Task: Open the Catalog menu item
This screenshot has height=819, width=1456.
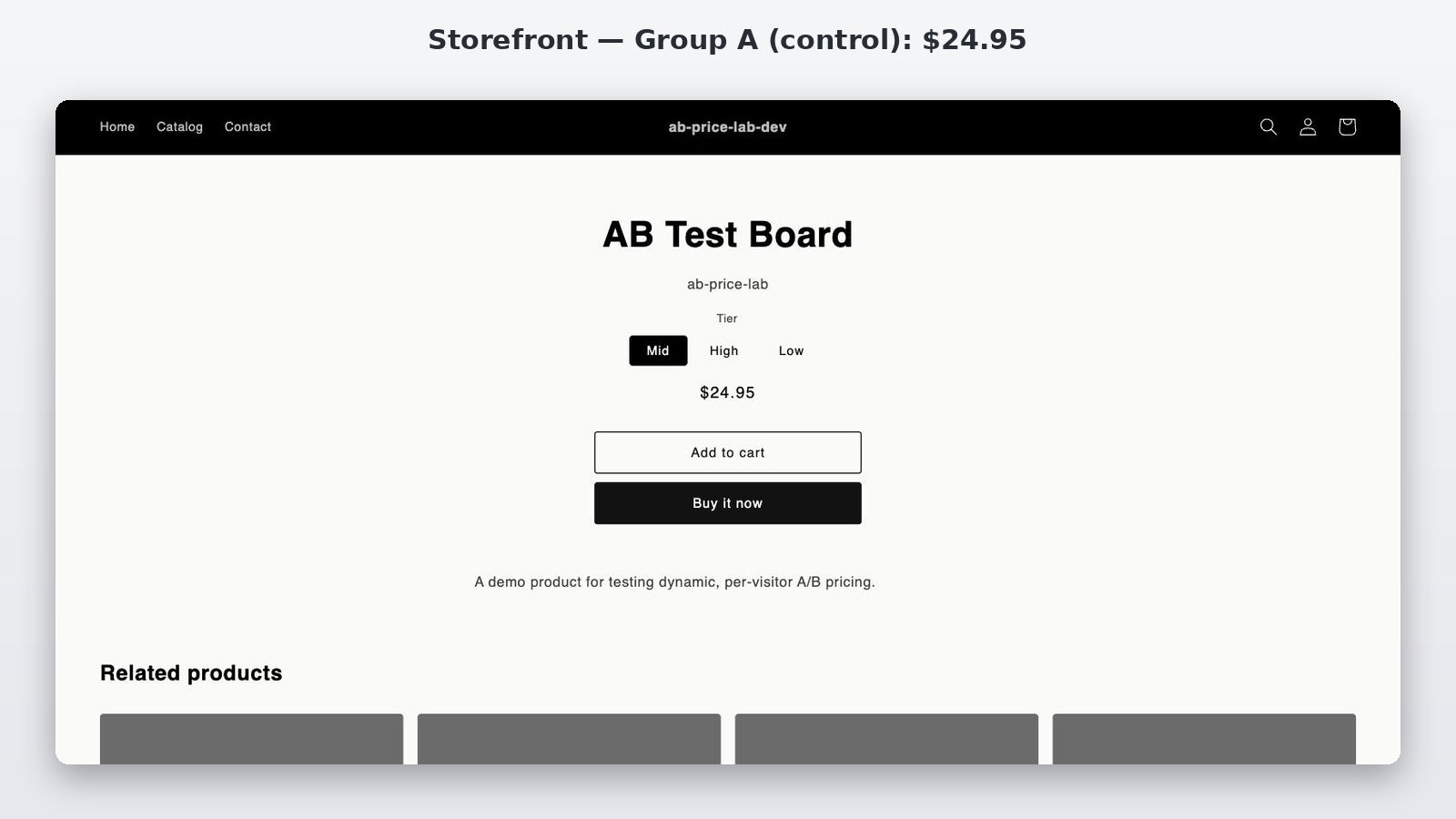Action: [x=179, y=126]
